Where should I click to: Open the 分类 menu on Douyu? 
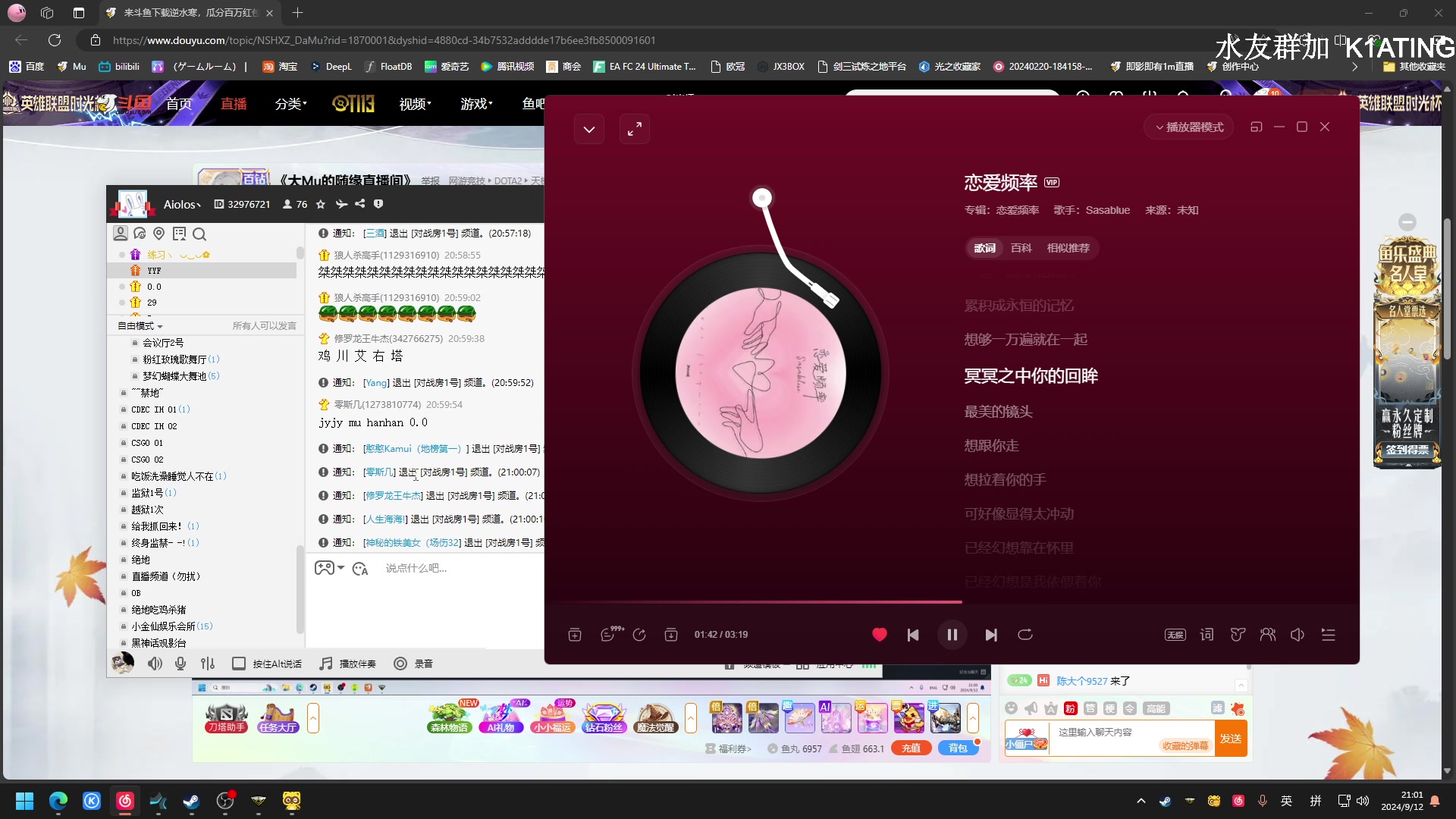(x=290, y=104)
